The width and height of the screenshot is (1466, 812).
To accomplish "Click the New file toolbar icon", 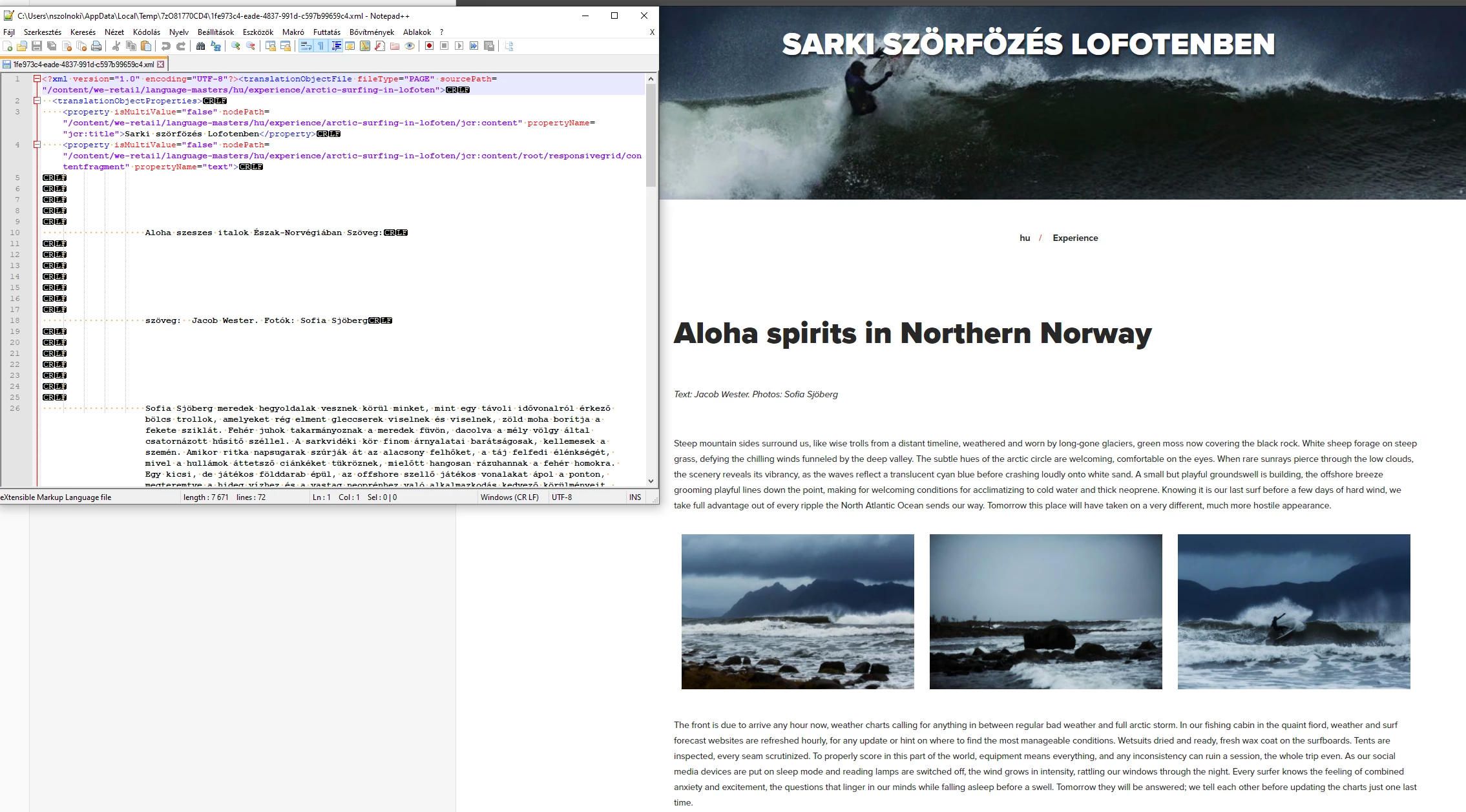I will pyautogui.click(x=8, y=46).
